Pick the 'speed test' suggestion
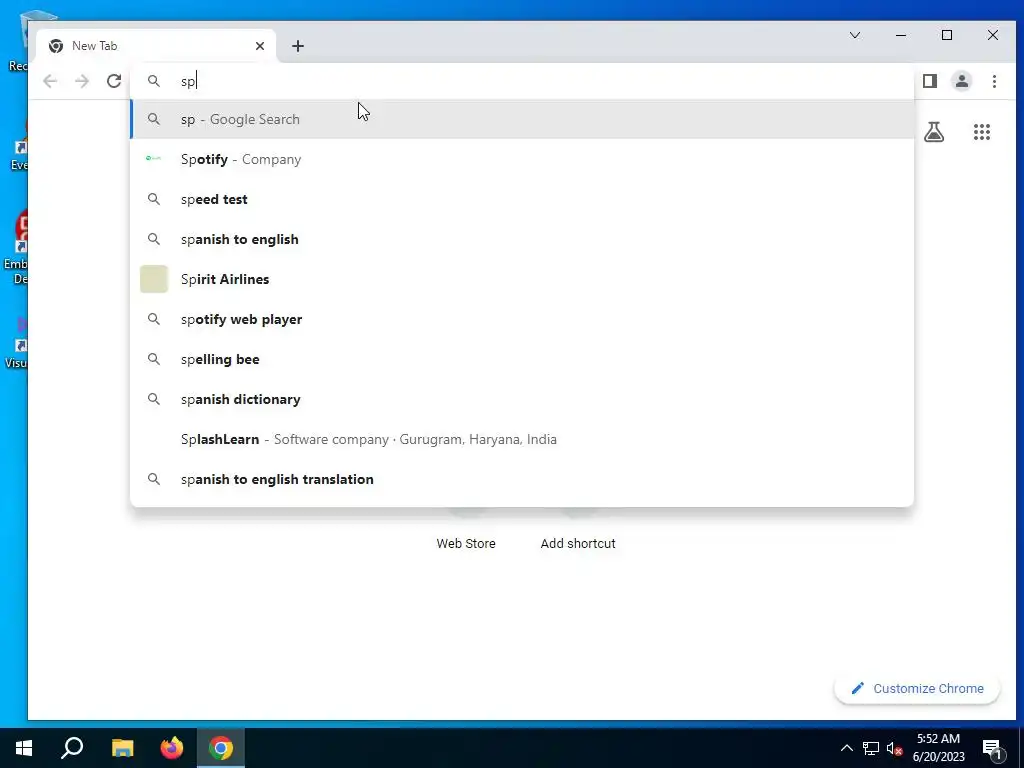The height and width of the screenshot is (768, 1024). tap(522, 199)
